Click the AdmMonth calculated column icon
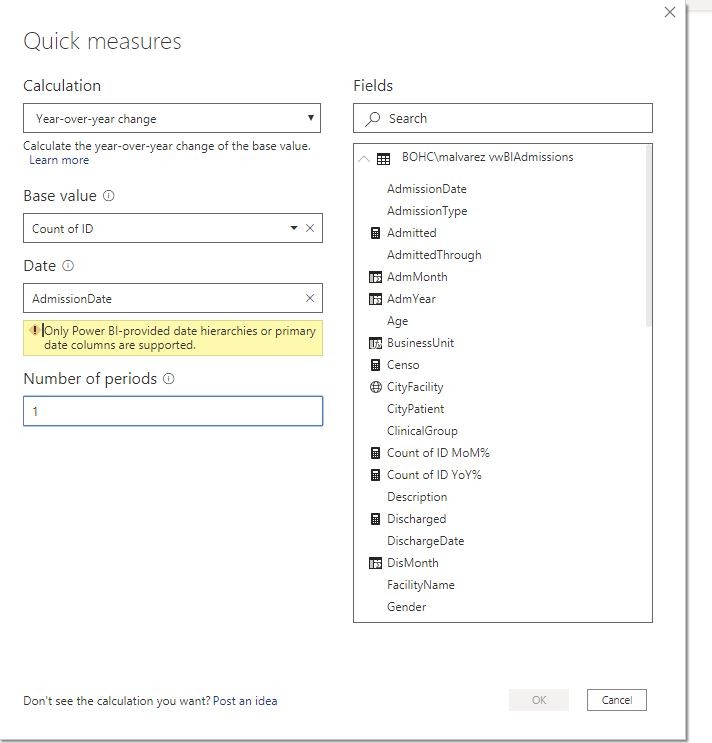Image resolution: width=712 pixels, height=743 pixels. click(375, 277)
